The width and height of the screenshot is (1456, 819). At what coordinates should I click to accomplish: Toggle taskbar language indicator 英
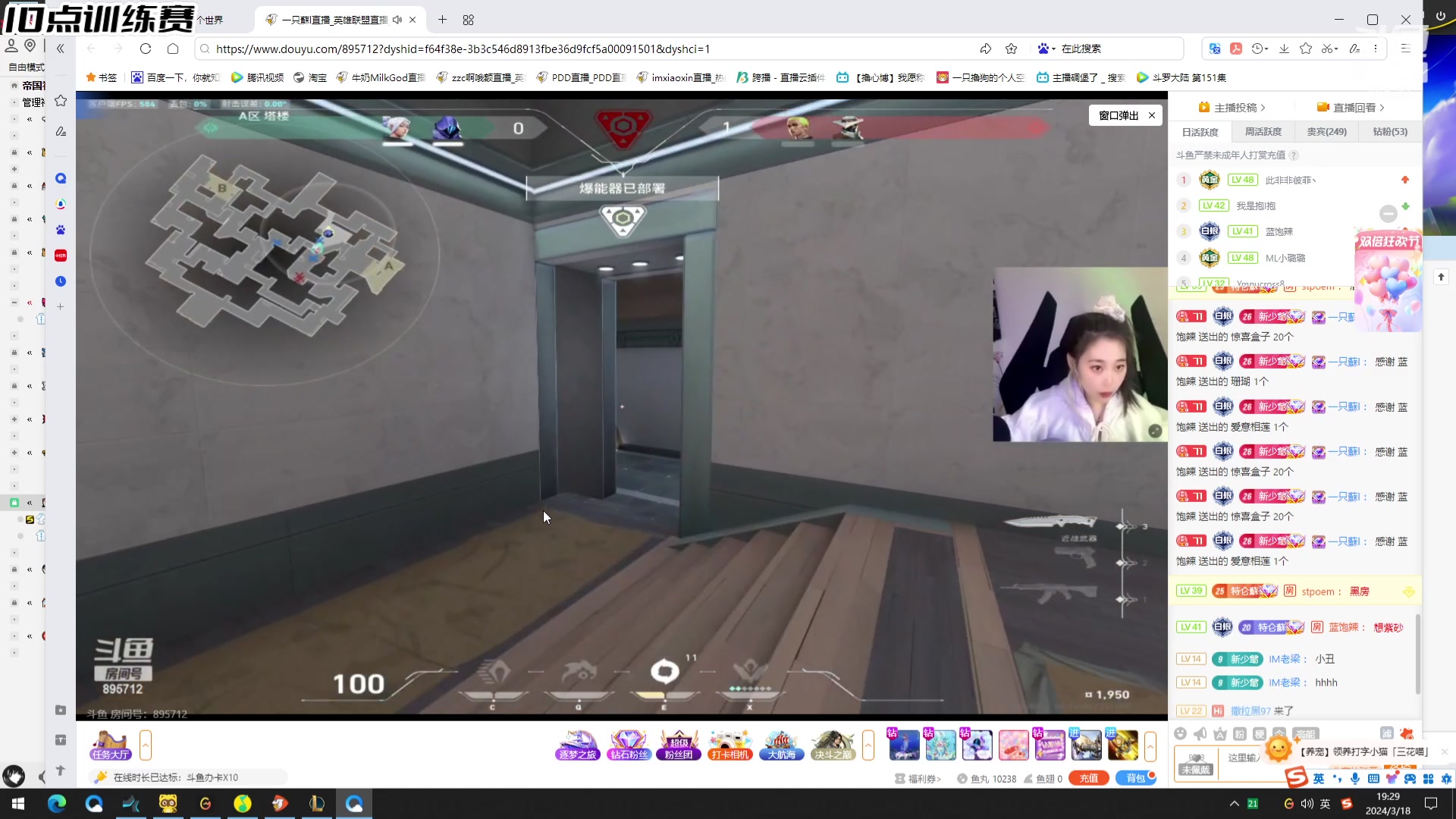(x=1326, y=804)
